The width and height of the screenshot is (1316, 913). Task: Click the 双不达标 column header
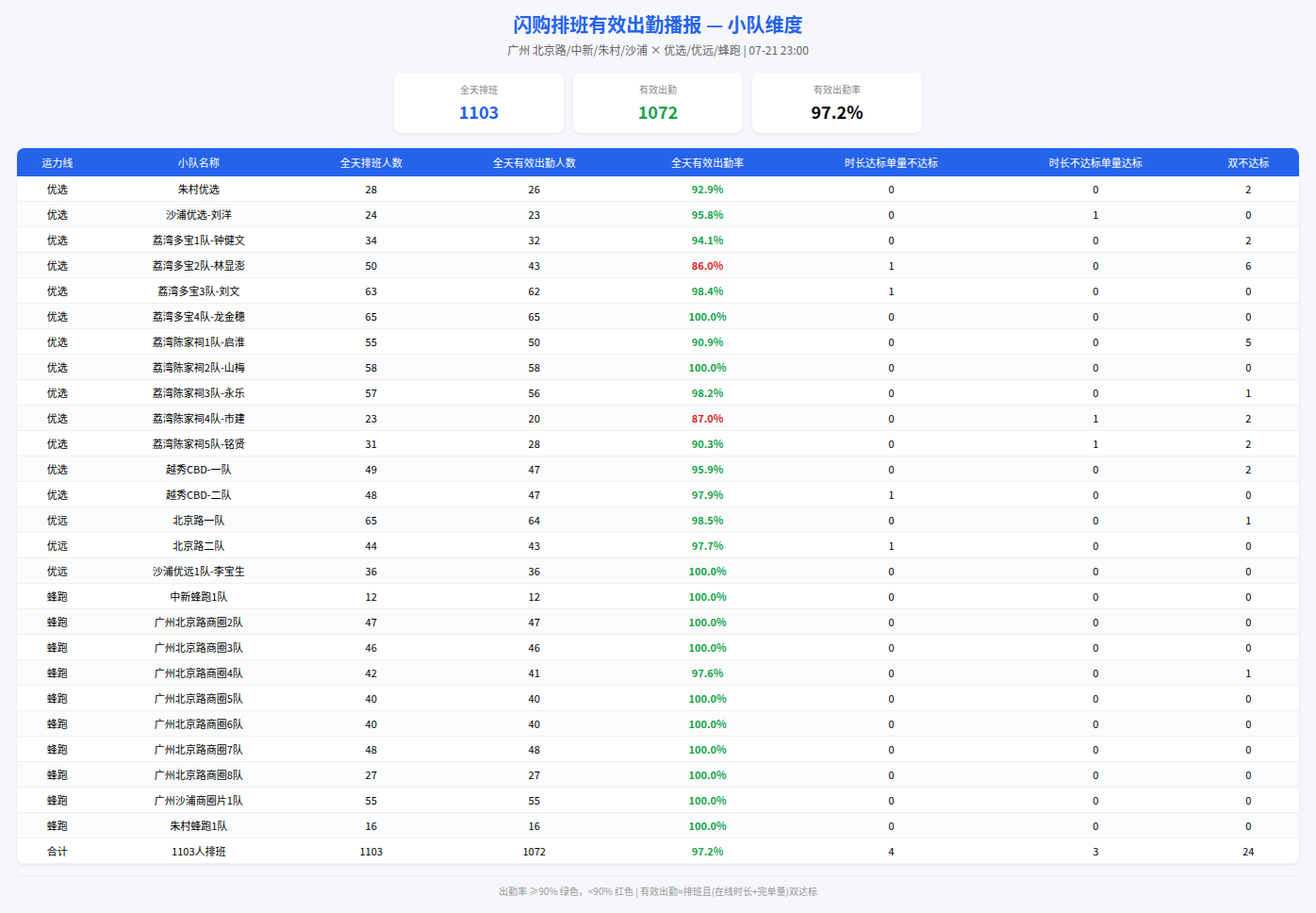pos(1248,163)
